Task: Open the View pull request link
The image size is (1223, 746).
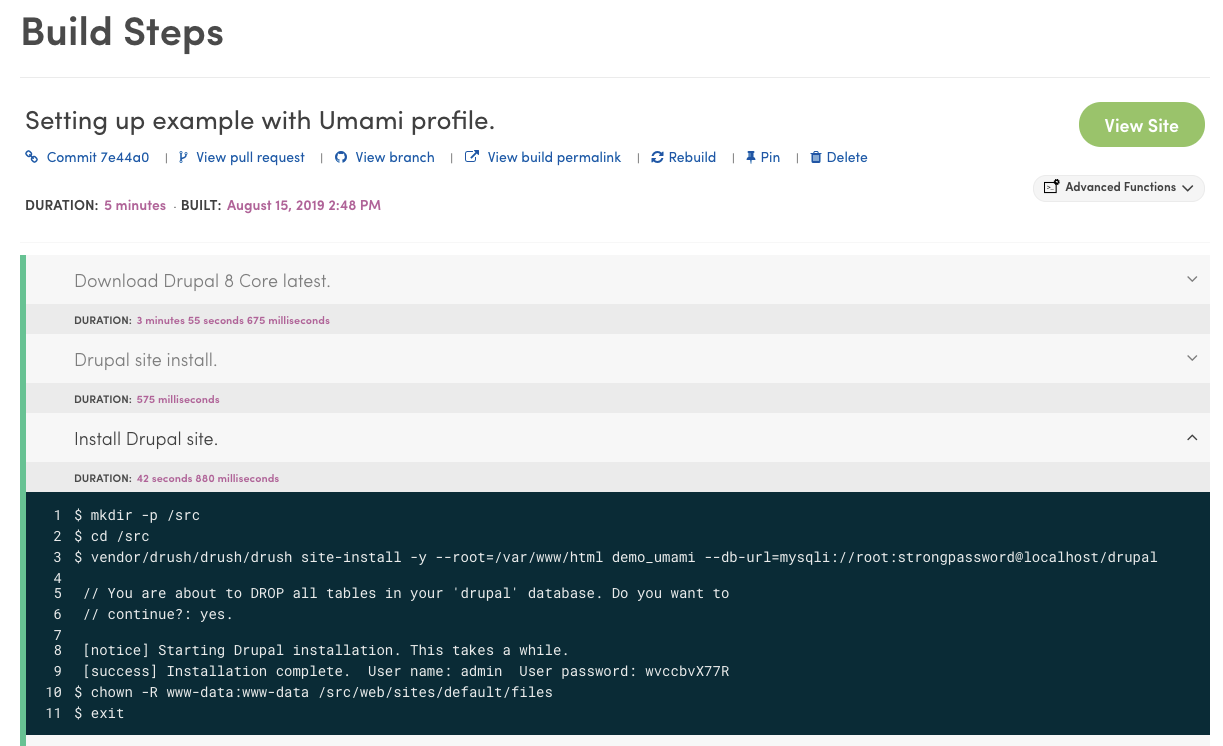Action: pos(250,157)
